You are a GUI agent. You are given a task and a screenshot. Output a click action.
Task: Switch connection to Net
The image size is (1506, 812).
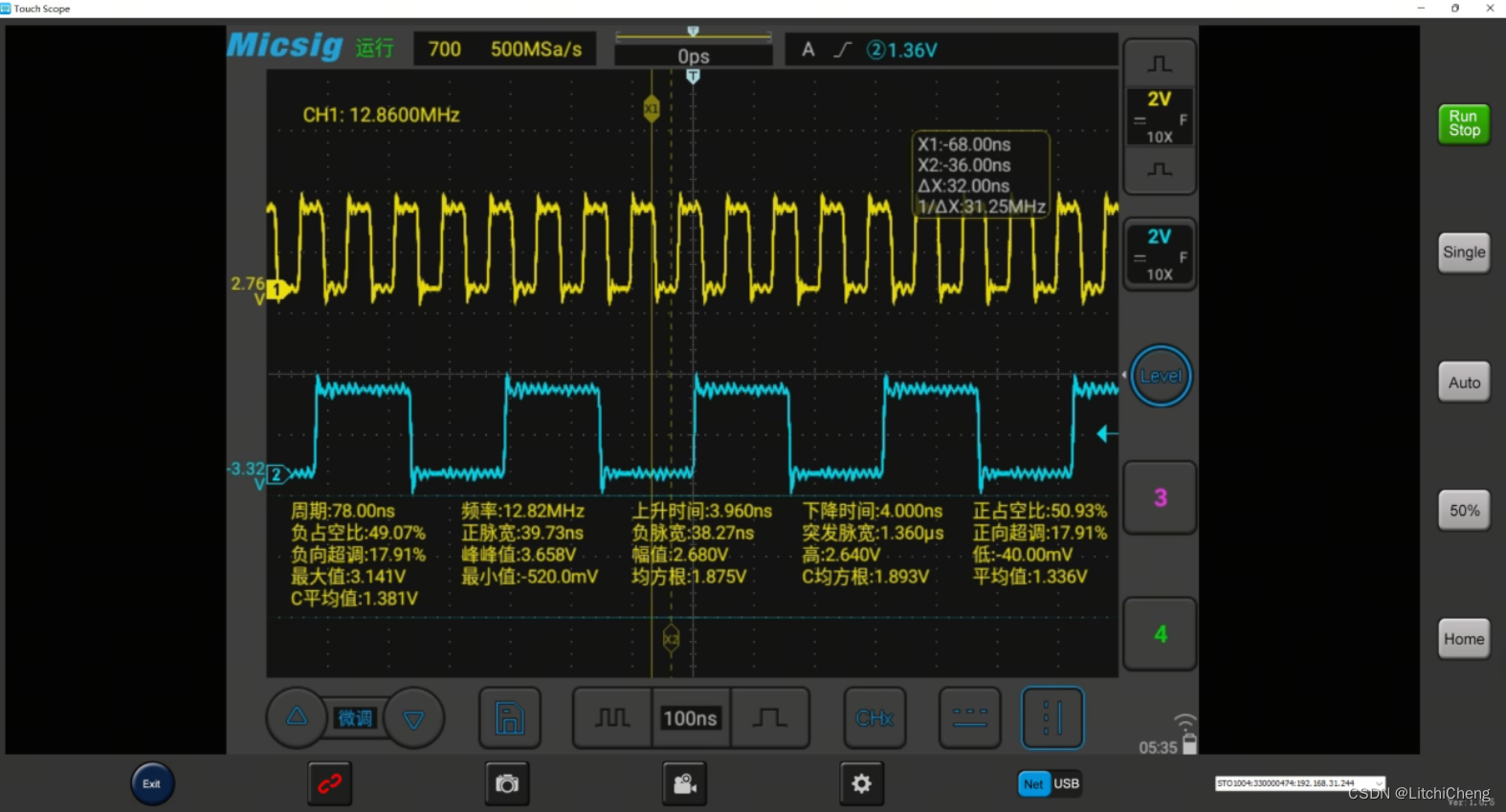click(1033, 784)
